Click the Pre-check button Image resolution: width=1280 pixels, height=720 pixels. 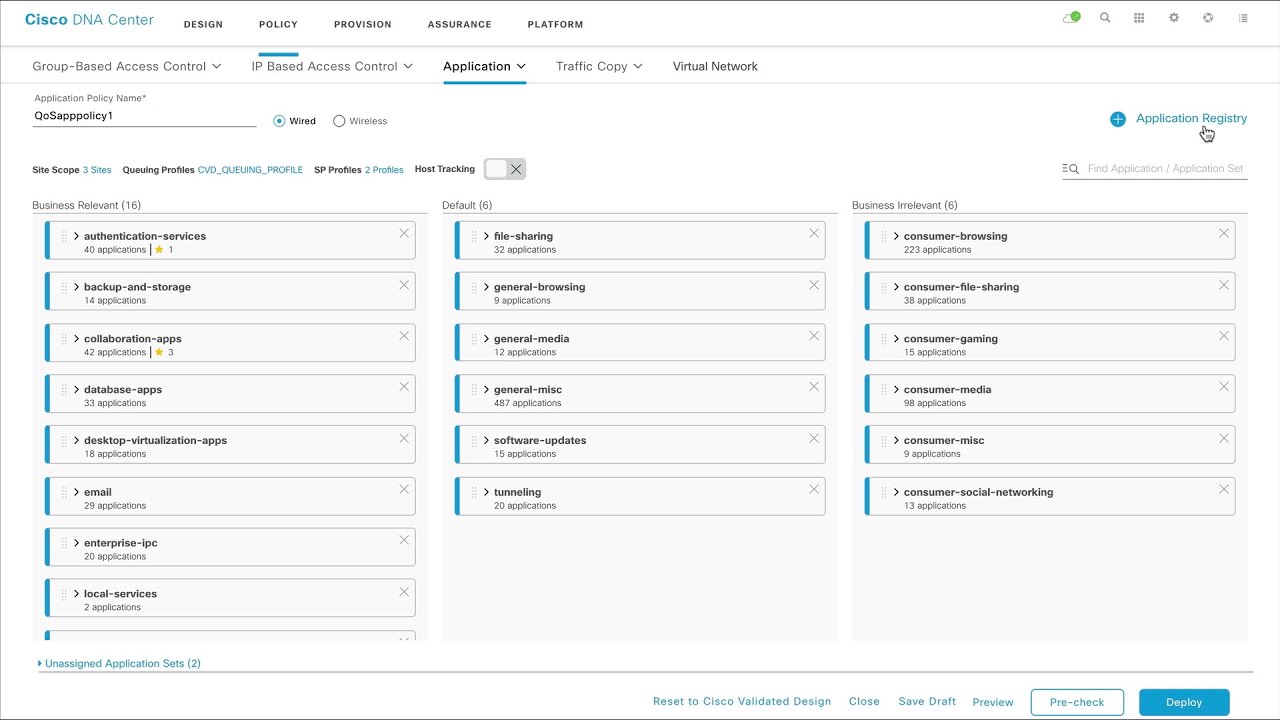(x=1077, y=702)
